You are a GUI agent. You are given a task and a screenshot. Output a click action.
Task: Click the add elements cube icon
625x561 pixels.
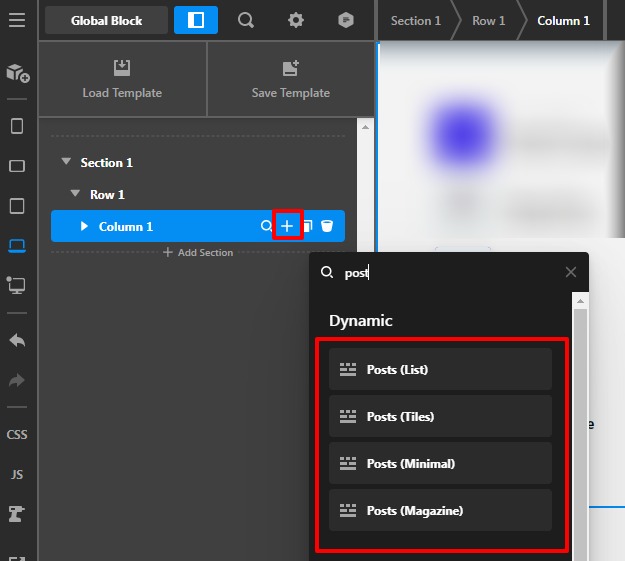click(17, 73)
